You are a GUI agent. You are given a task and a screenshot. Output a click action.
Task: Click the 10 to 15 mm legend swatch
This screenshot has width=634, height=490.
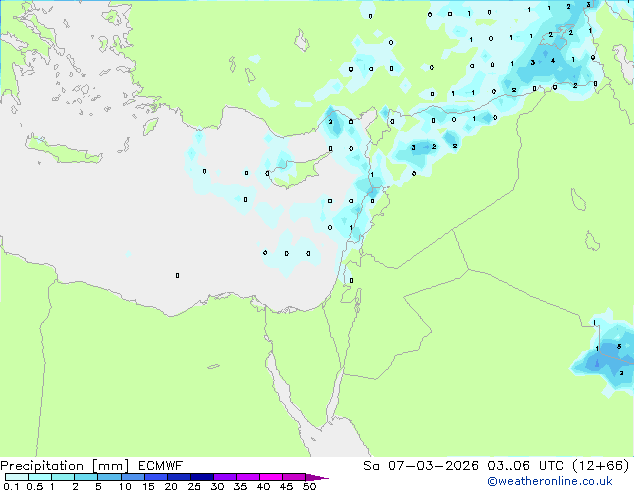tap(133, 477)
